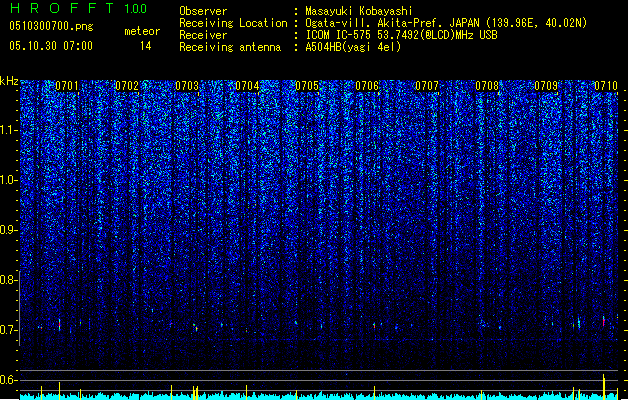629x400 pixels.
Task: Click receiver value ICOM IC-575 53.7492 MHz USB
Action: pyautogui.click(x=401, y=35)
